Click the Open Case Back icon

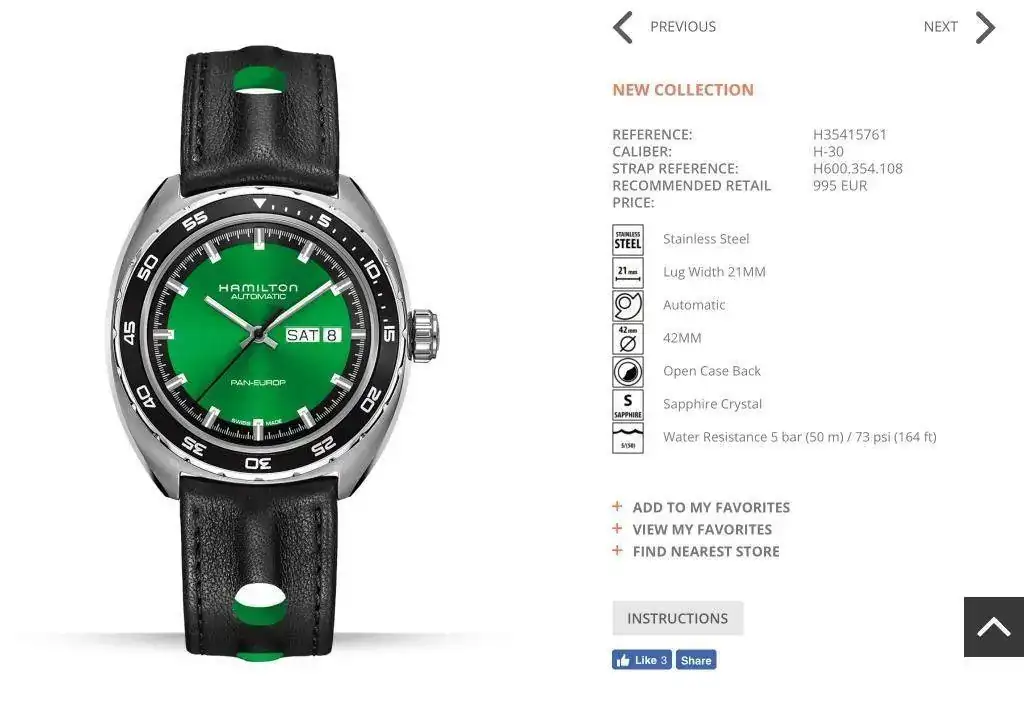point(628,372)
